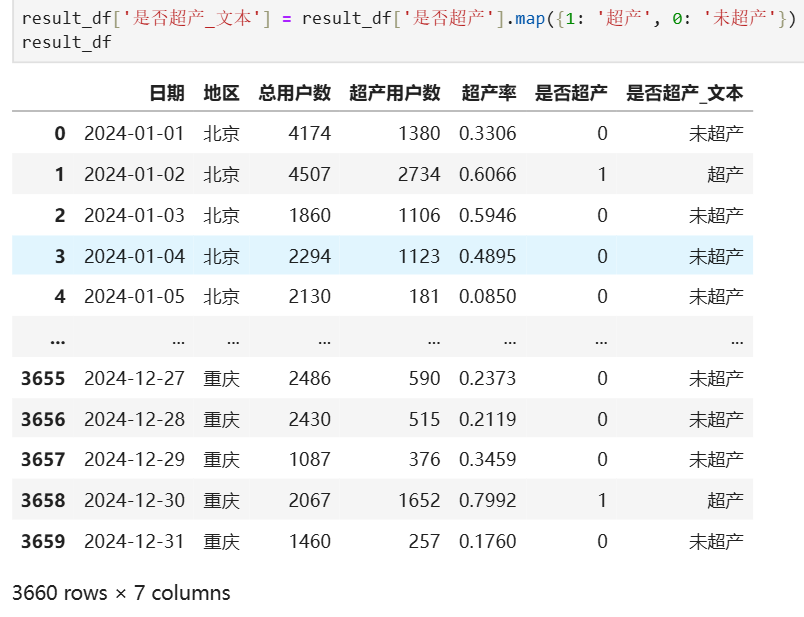Click total users value 2130
Screen dimensions: 804x617
pyautogui.click(x=310, y=296)
